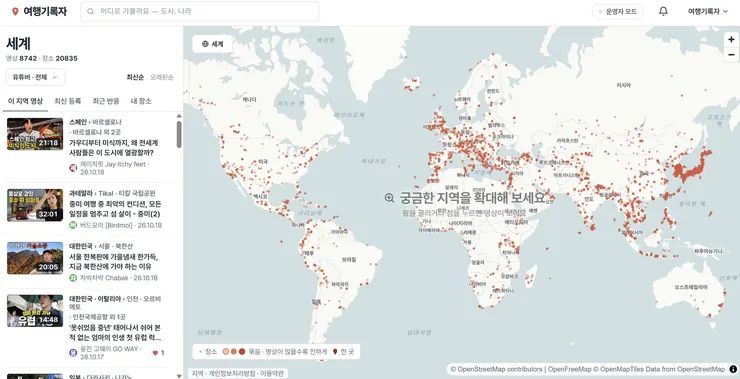Click the scrollbar up arrow in video list
Viewport: 740px width, 379px height.
click(x=179, y=116)
